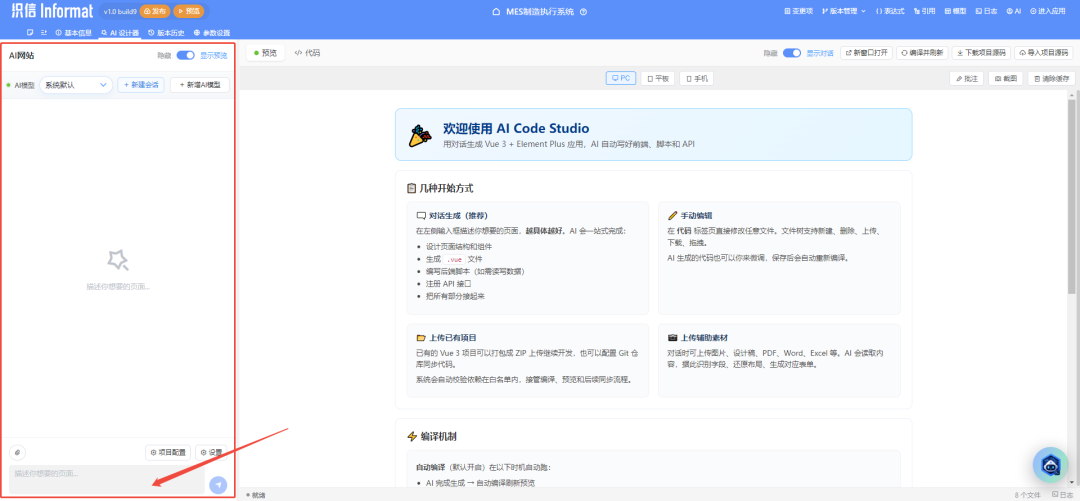1080x501 pixels.
Task: Click the home icon beside MES制造执行系统
Action: coord(496,12)
